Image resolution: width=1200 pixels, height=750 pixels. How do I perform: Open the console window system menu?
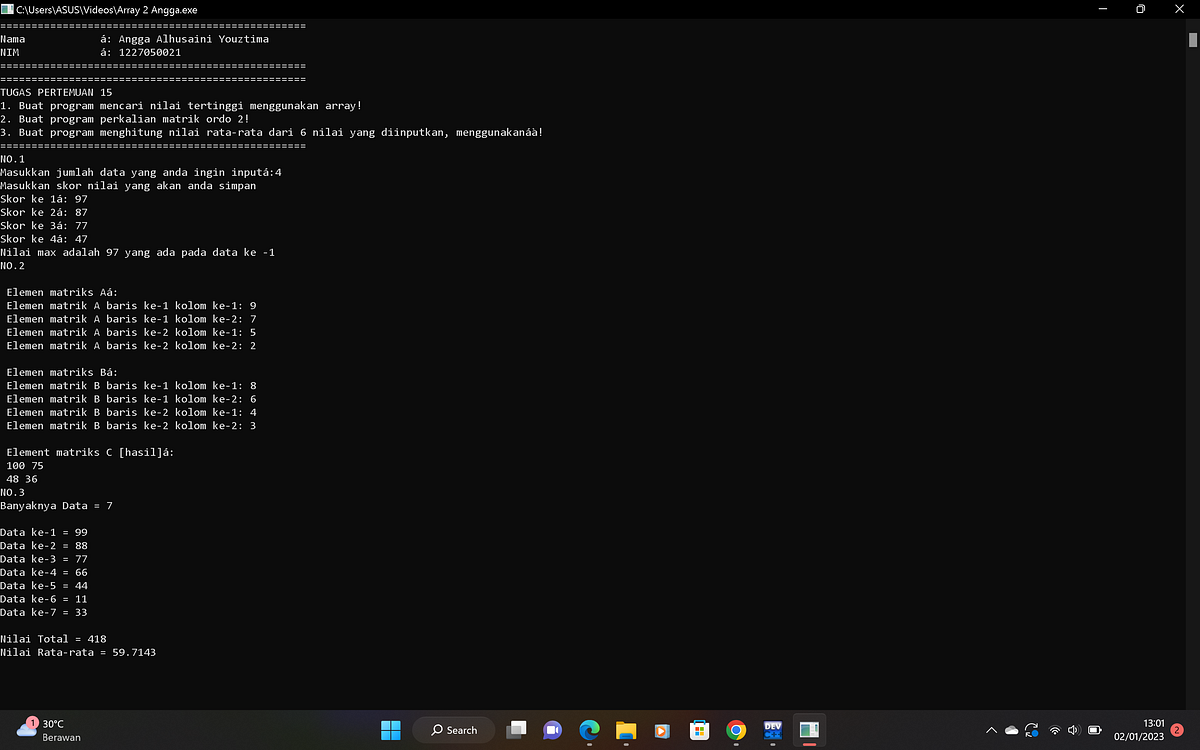point(8,9)
